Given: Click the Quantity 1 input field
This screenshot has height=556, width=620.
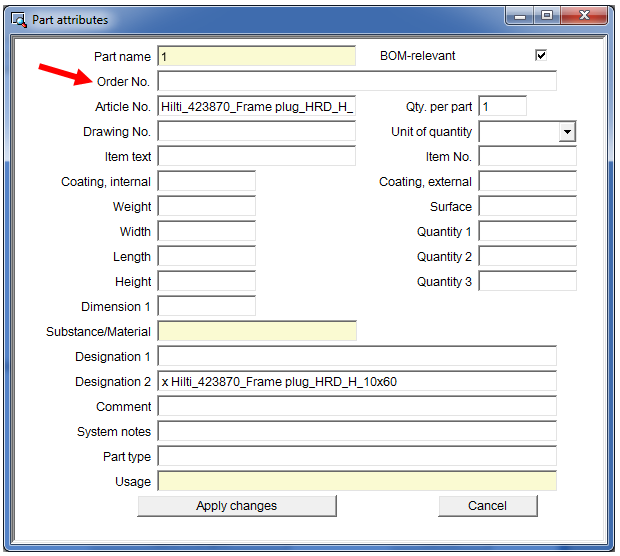Looking at the screenshot, I should [527, 231].
